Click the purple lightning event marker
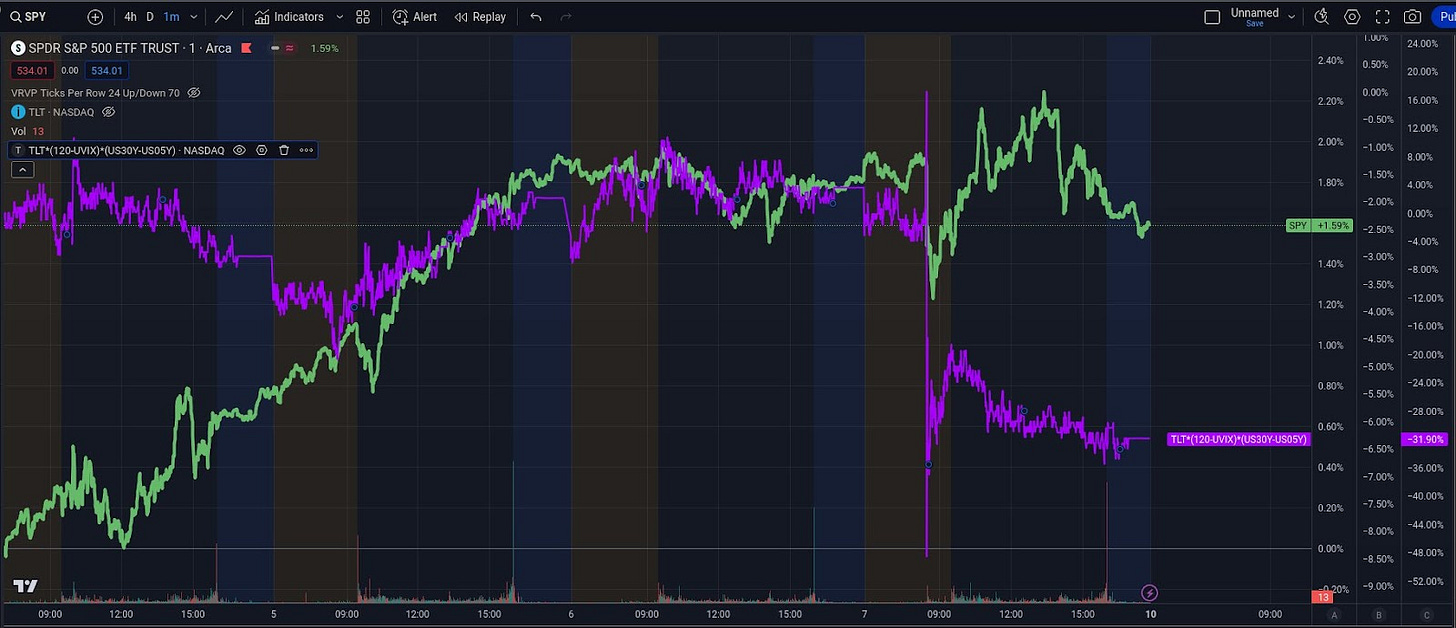Viewport: 1456px width, 628px height. [1150, 592]
